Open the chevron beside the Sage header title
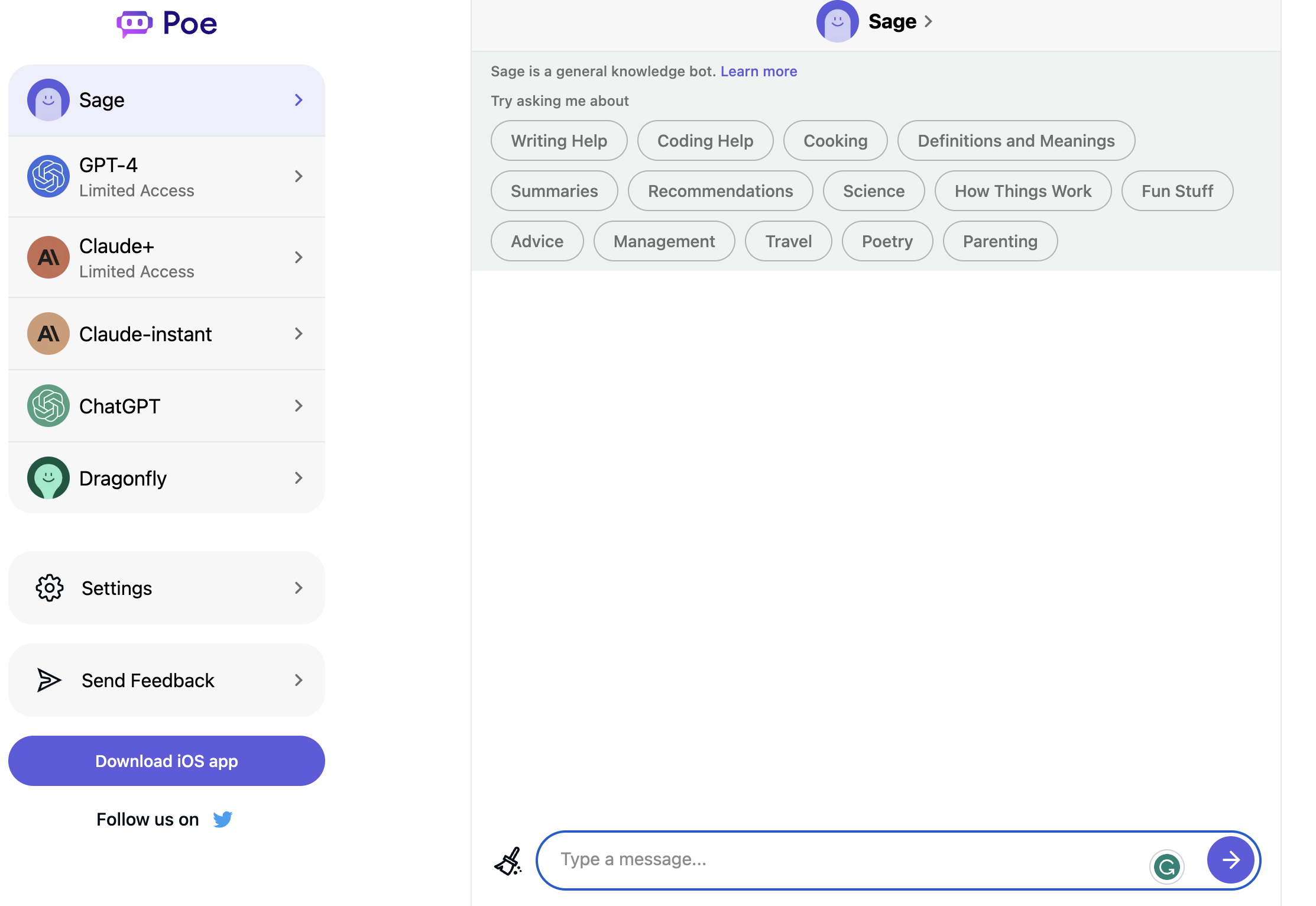This screenshot has height=906, width=1316. pyautogui.click(x=928, y=21)
